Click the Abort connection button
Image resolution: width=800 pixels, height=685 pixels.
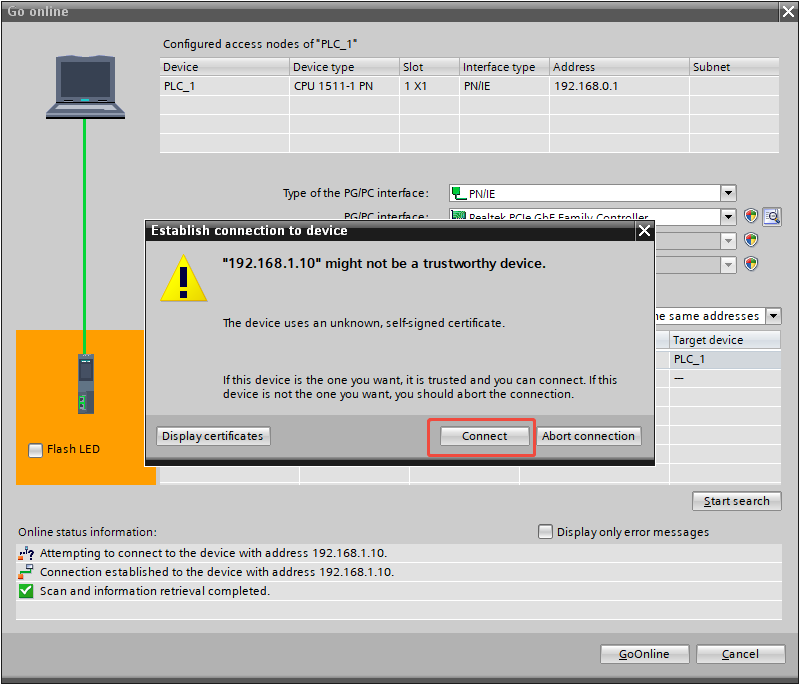pos(588,436)
